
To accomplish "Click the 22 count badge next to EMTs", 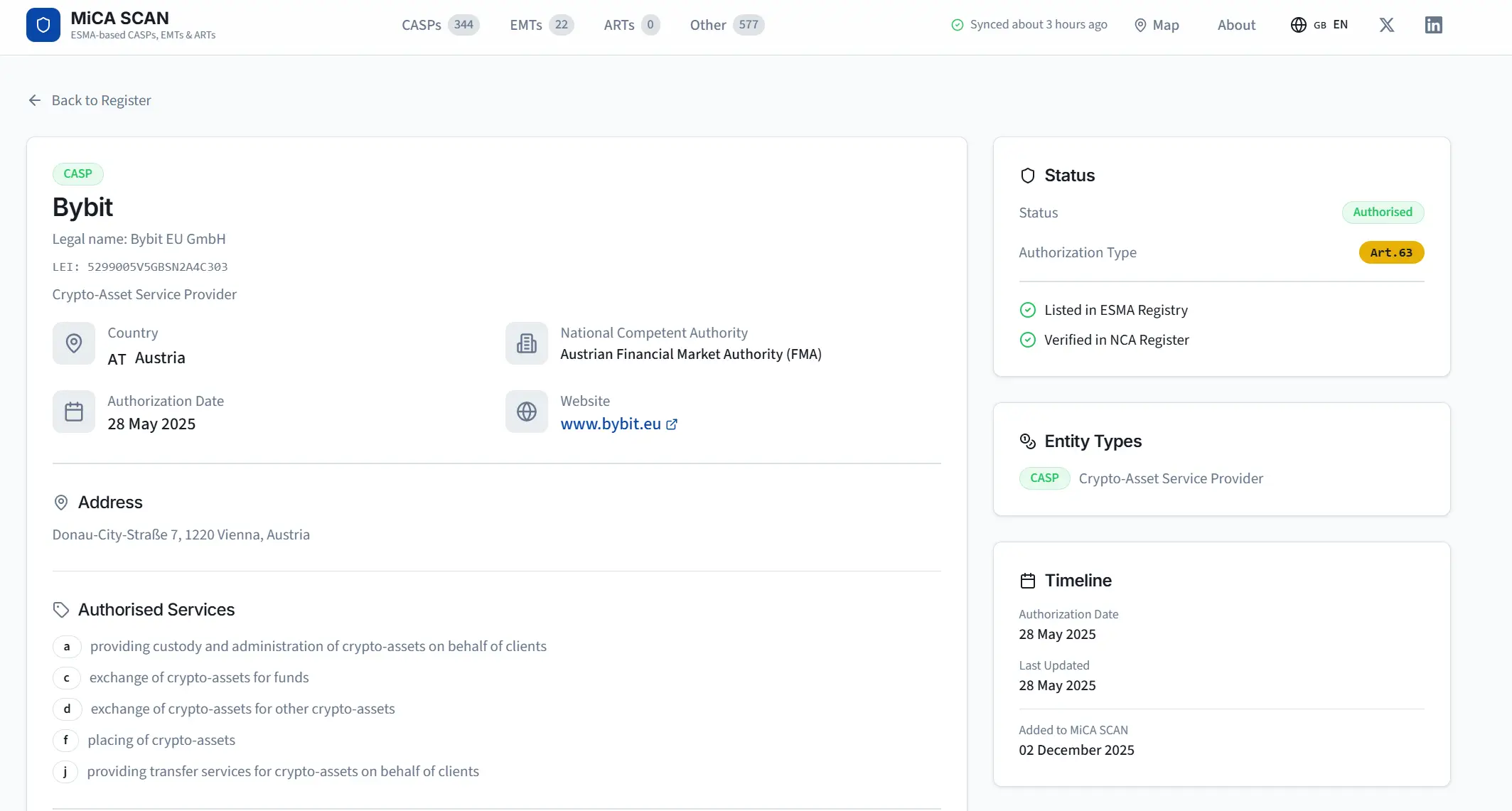I will pyautogui.click(x=562, y=25).
